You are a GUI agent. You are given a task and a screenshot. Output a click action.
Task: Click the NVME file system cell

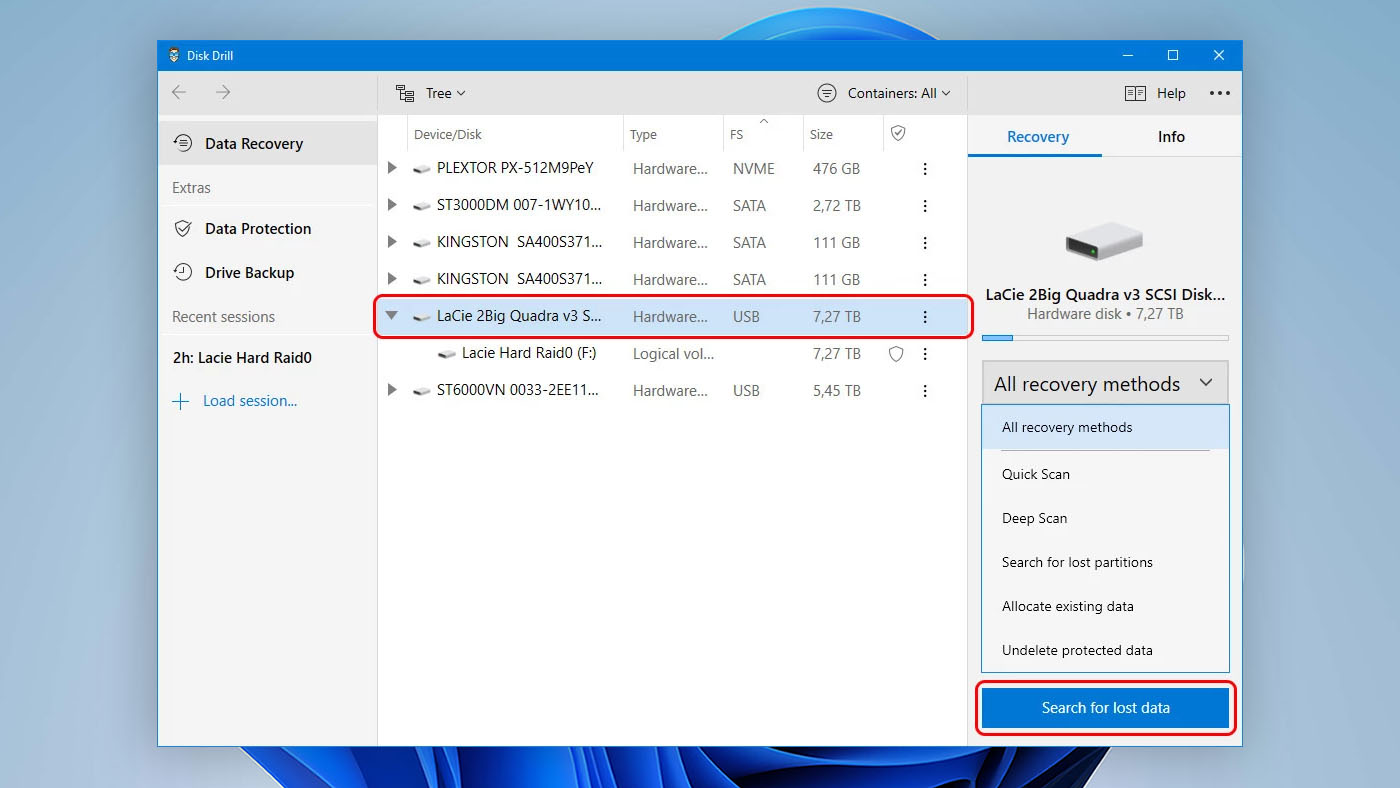click(x=754, y=169)
